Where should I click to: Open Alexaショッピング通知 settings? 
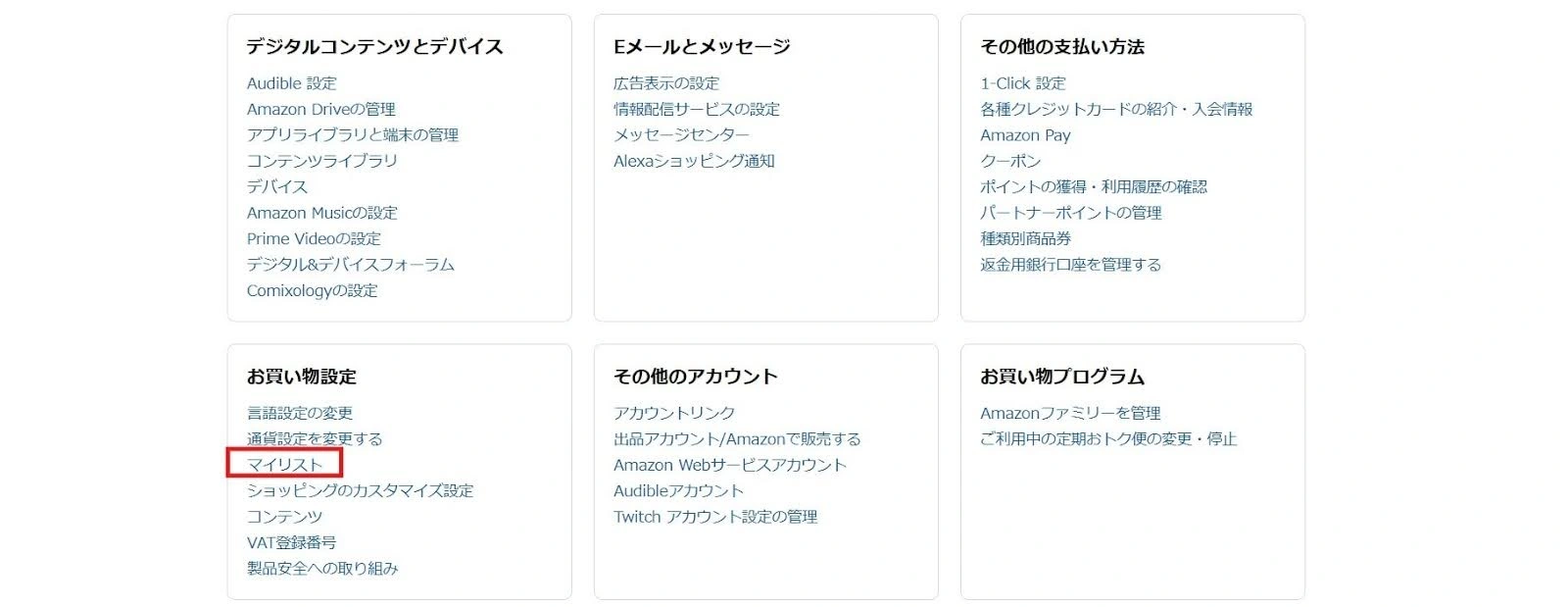click(694, 161)
